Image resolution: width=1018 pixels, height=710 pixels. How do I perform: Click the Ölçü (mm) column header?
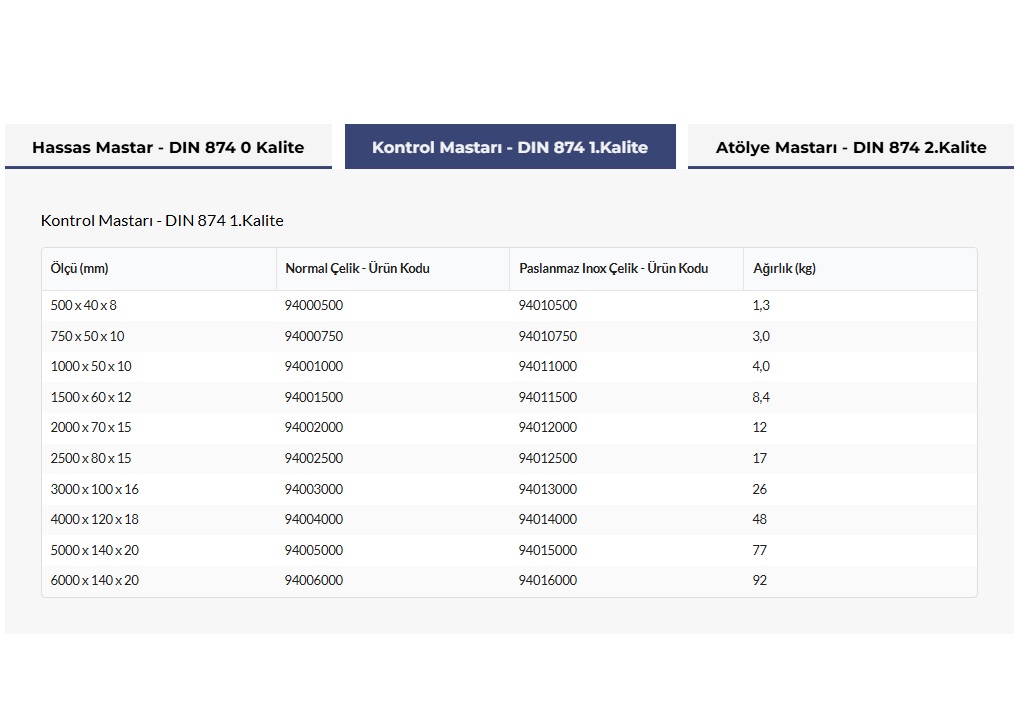point(80,269)
